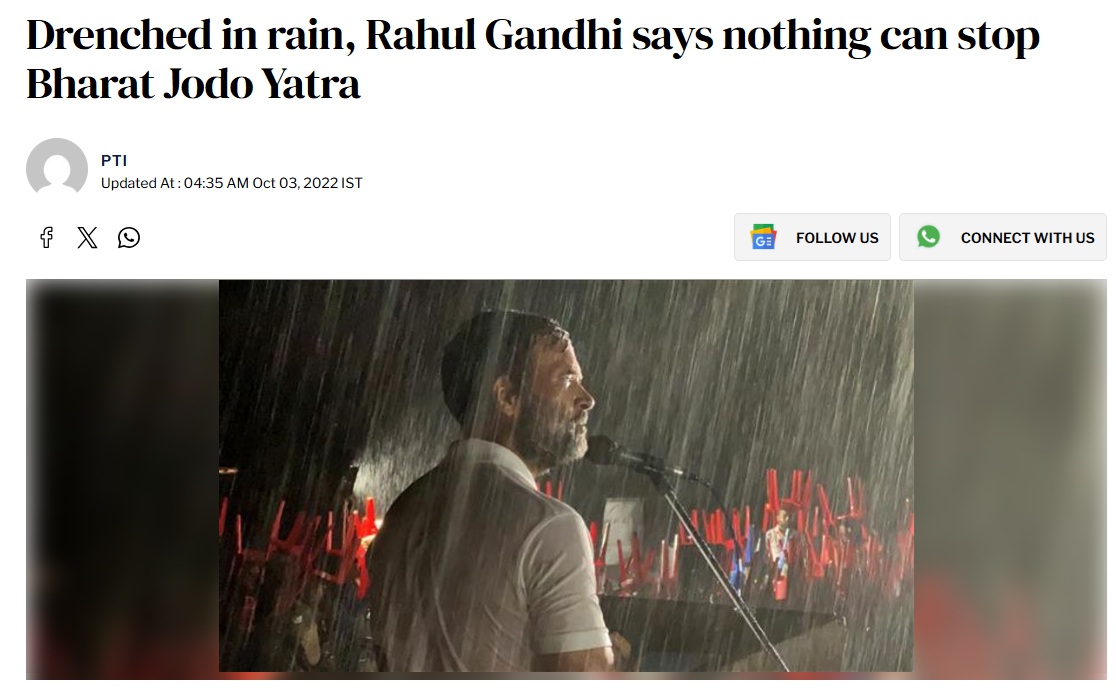
Task: Share the article on Facebook
Action: [x=46, y=237]
